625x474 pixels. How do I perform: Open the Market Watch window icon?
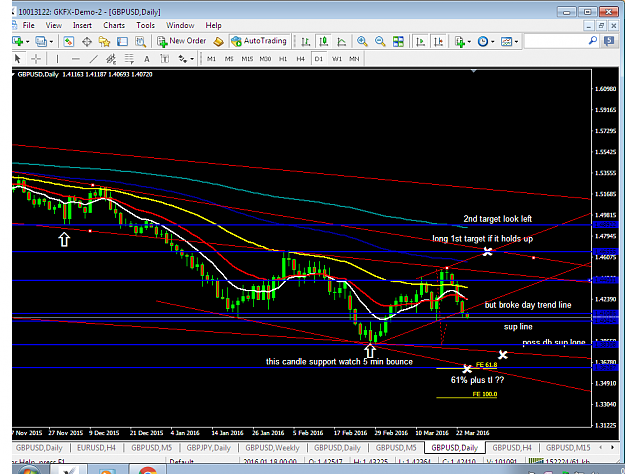(x=69, y=41)
